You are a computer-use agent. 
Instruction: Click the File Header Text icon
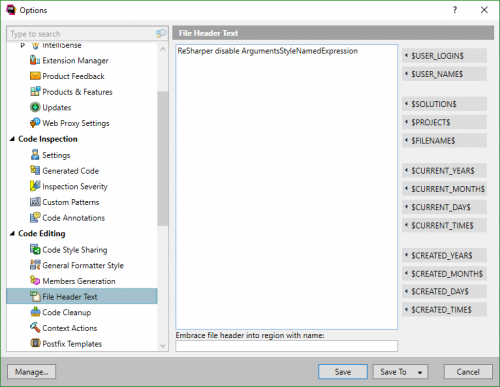click(35, 296)
